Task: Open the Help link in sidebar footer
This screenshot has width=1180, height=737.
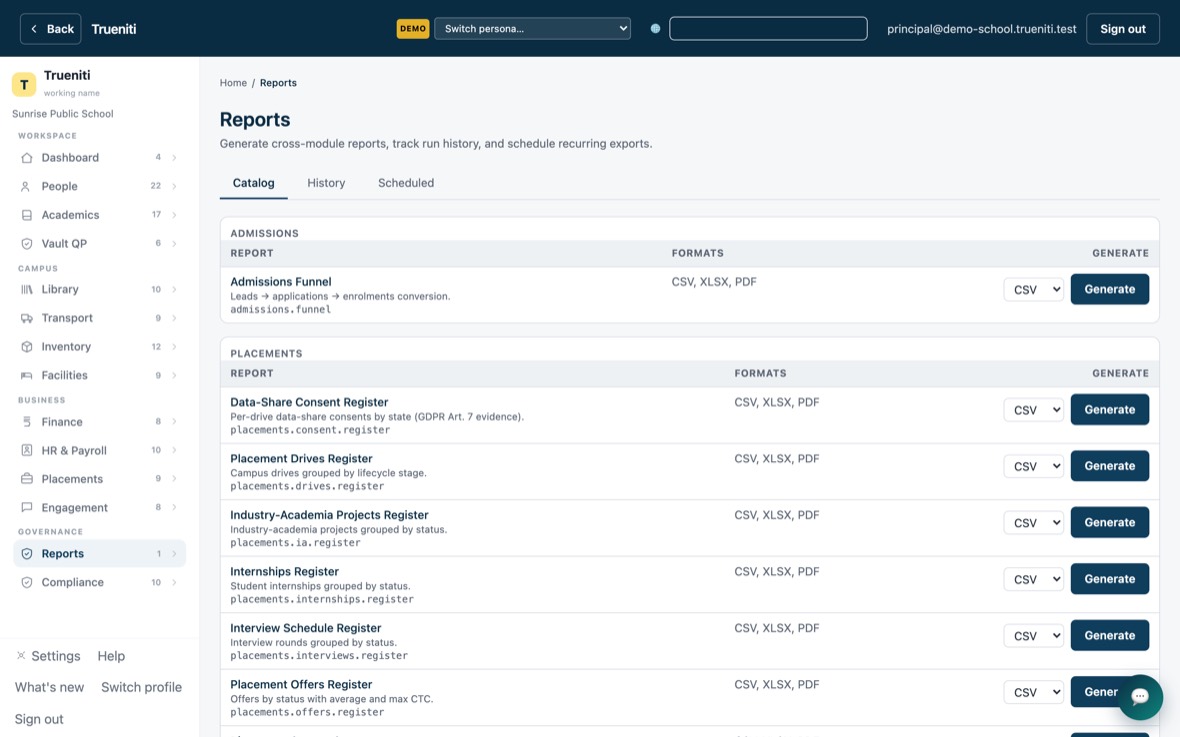Action: [x=111, y=656]
